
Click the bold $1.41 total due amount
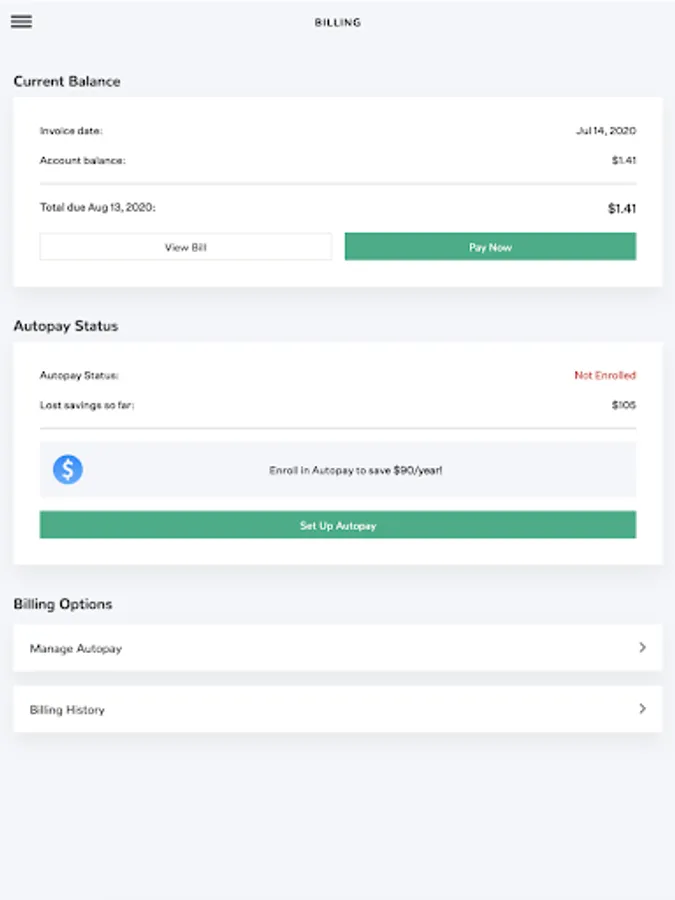click(x=621, y=209)
